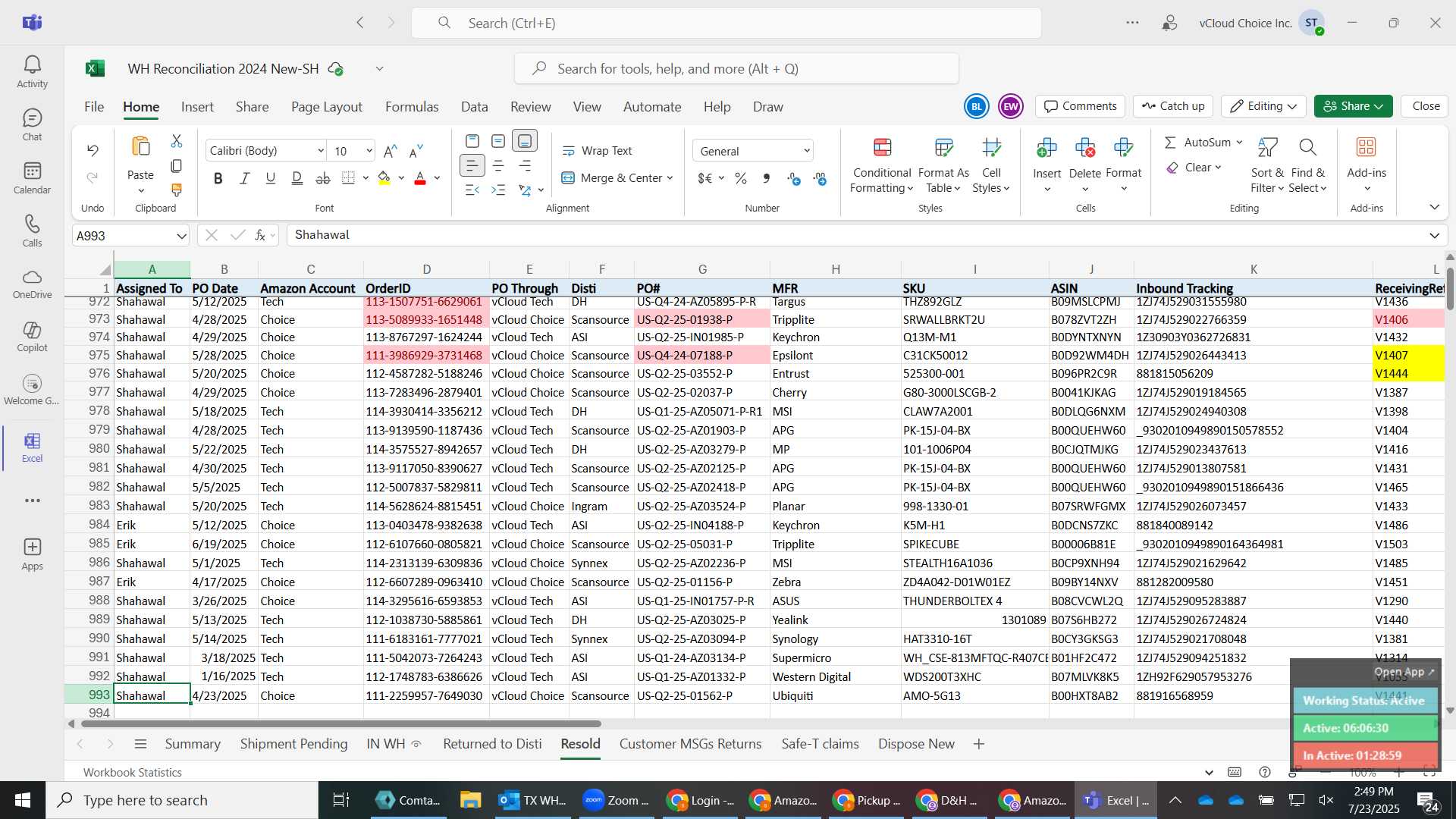Toggle bottom vertical alignment
Viewport: 1456px width, 819px height.
(525, 141)
